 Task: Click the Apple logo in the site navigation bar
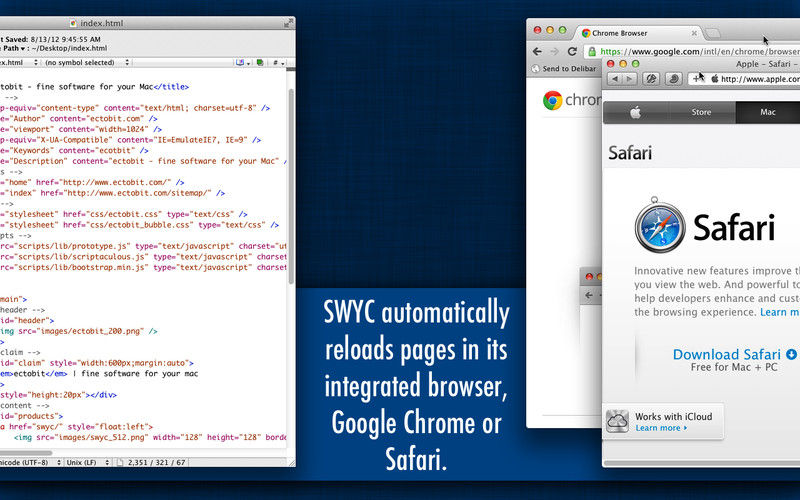click(x=635, y=112)
